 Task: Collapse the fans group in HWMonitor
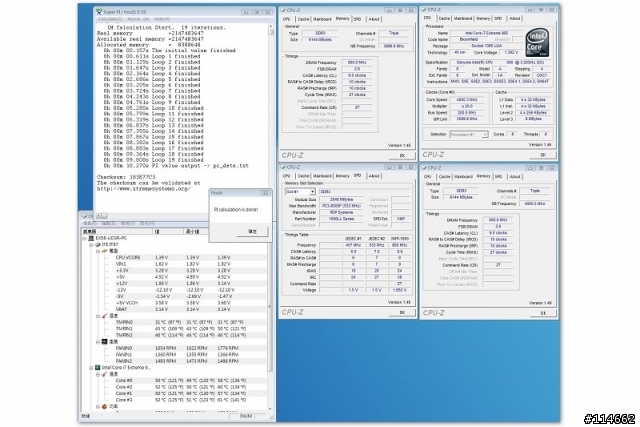click(x=98, y=342)
